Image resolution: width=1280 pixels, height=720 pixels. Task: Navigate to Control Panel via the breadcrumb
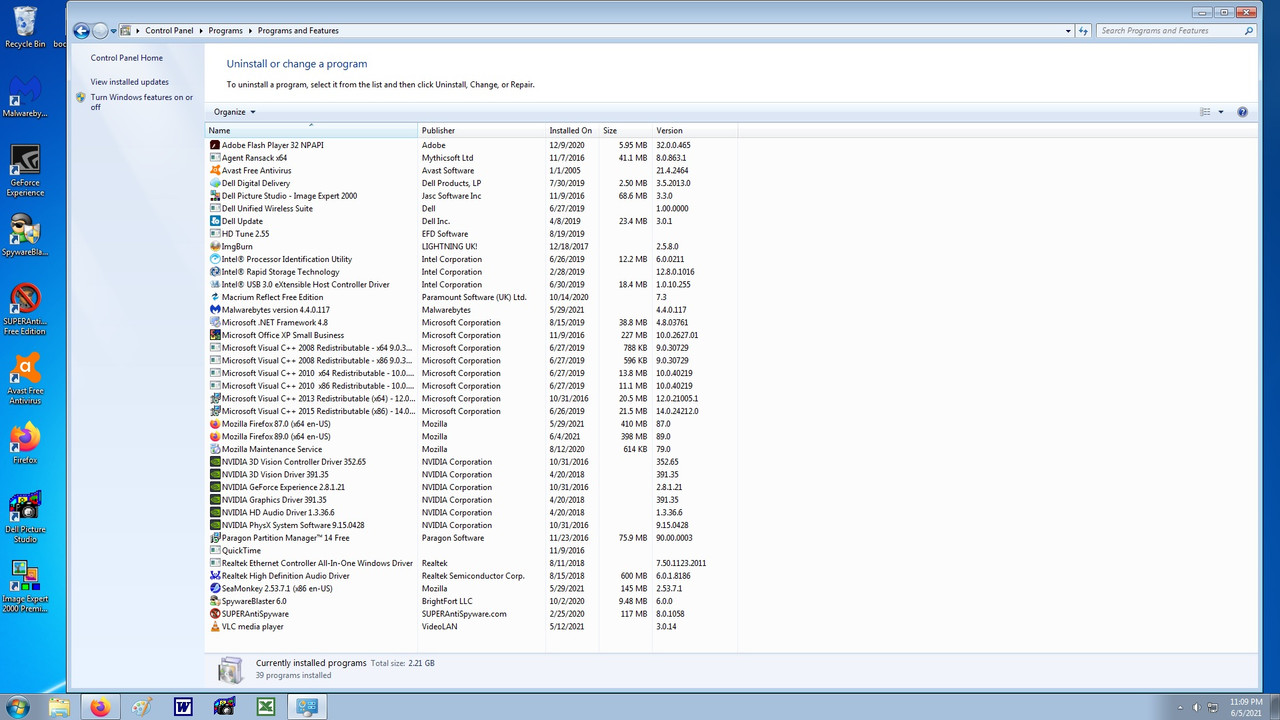(169, 31)
